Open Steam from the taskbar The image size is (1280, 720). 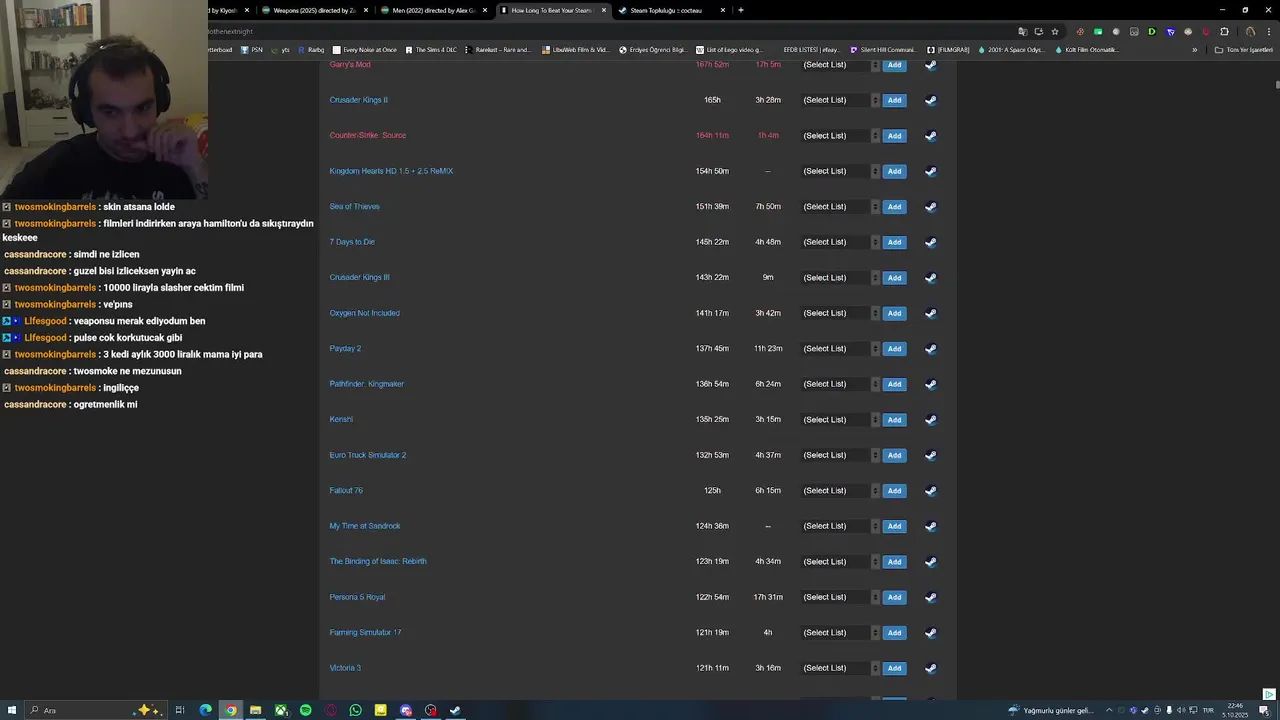[x=455, y=710]
